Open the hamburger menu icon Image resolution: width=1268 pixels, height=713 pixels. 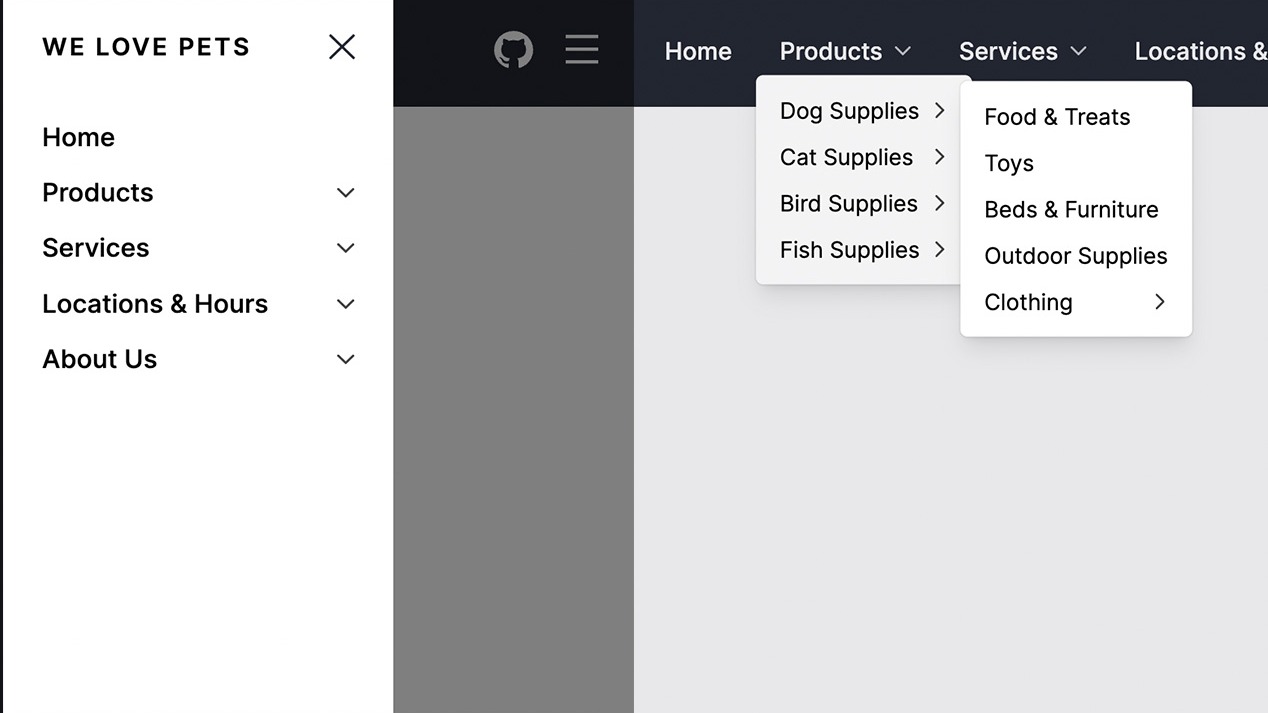[581, 49]
